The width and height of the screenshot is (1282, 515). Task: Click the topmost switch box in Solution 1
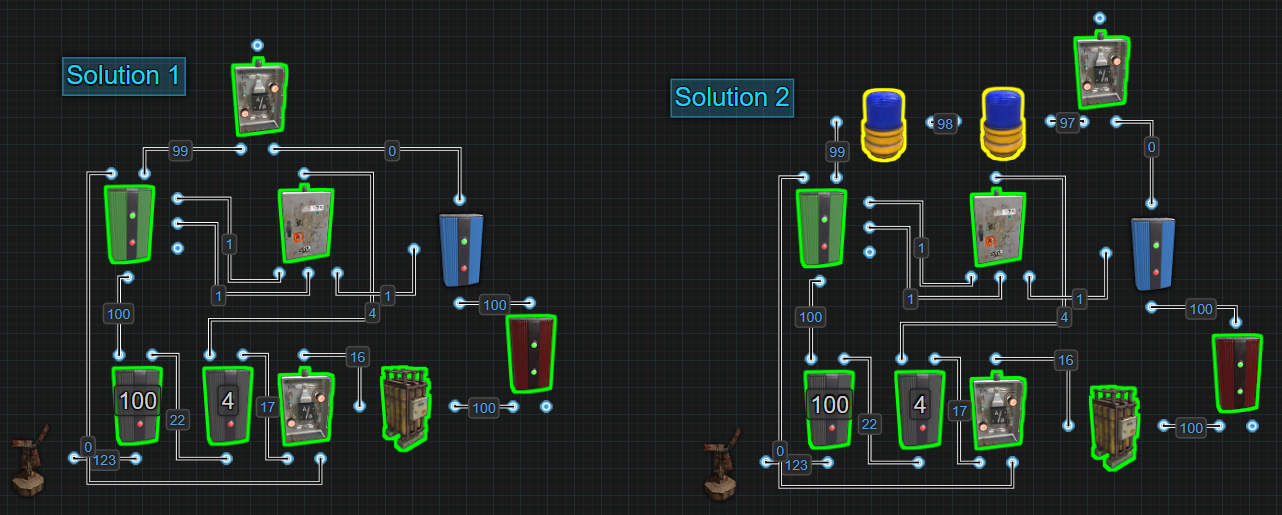click(261, 97)
